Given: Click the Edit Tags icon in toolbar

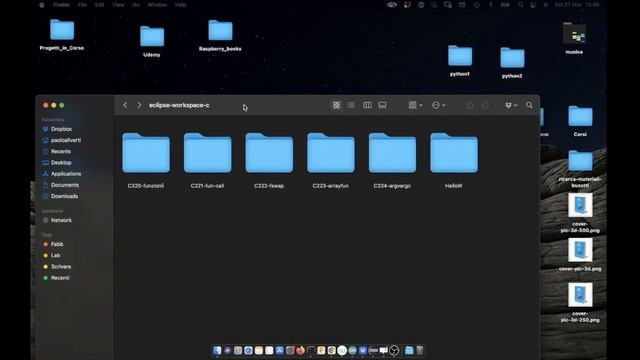Looking at the screenshot, I should pos(485,105).
